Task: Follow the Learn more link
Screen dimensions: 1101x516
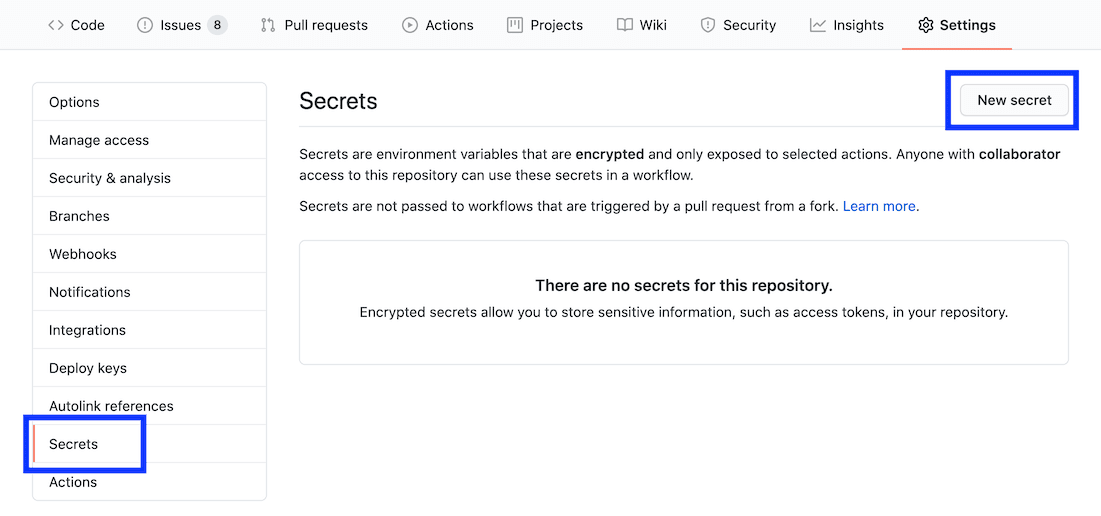Action: (x=879, y=206)
